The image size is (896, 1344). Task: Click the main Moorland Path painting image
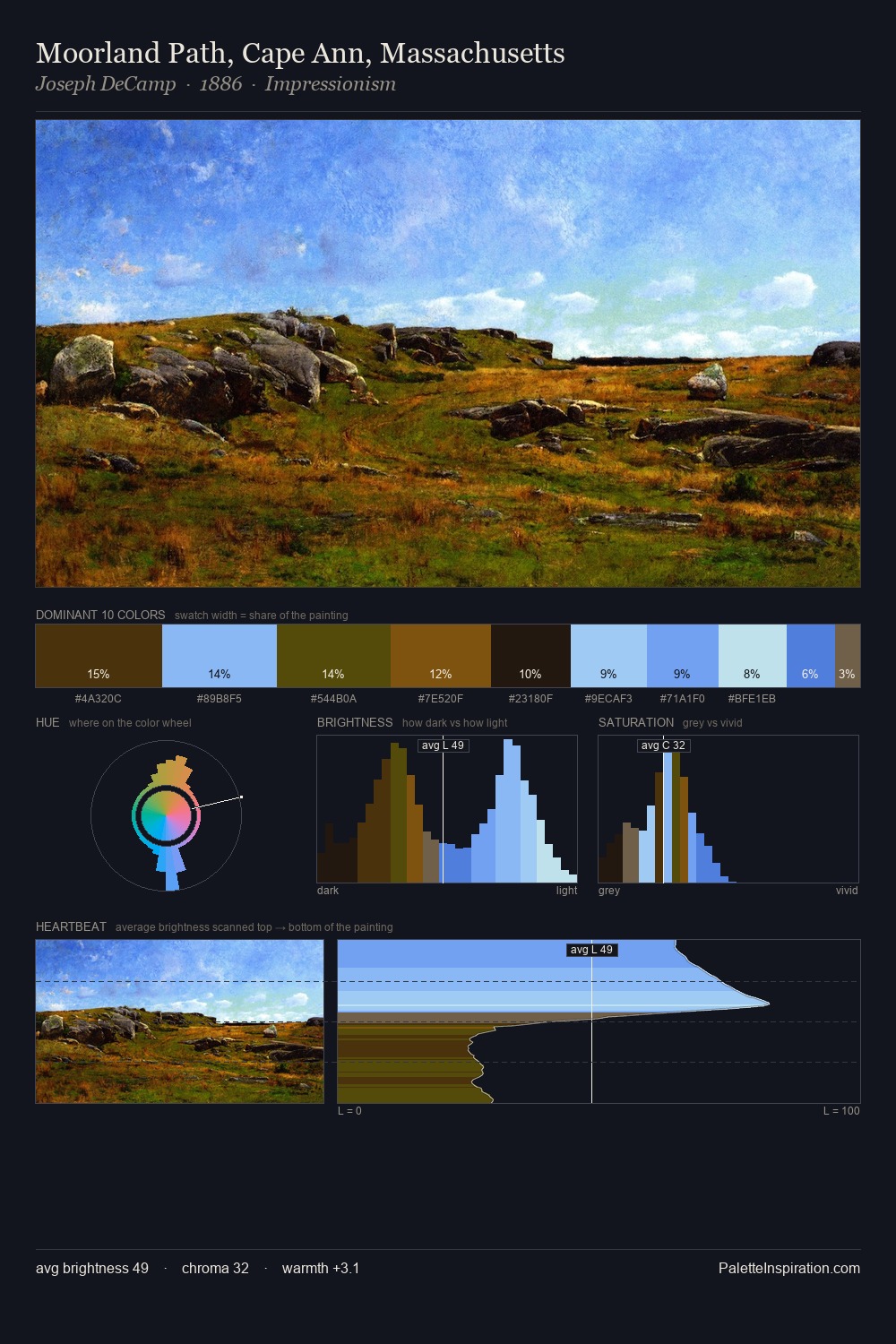click(448, 354)
